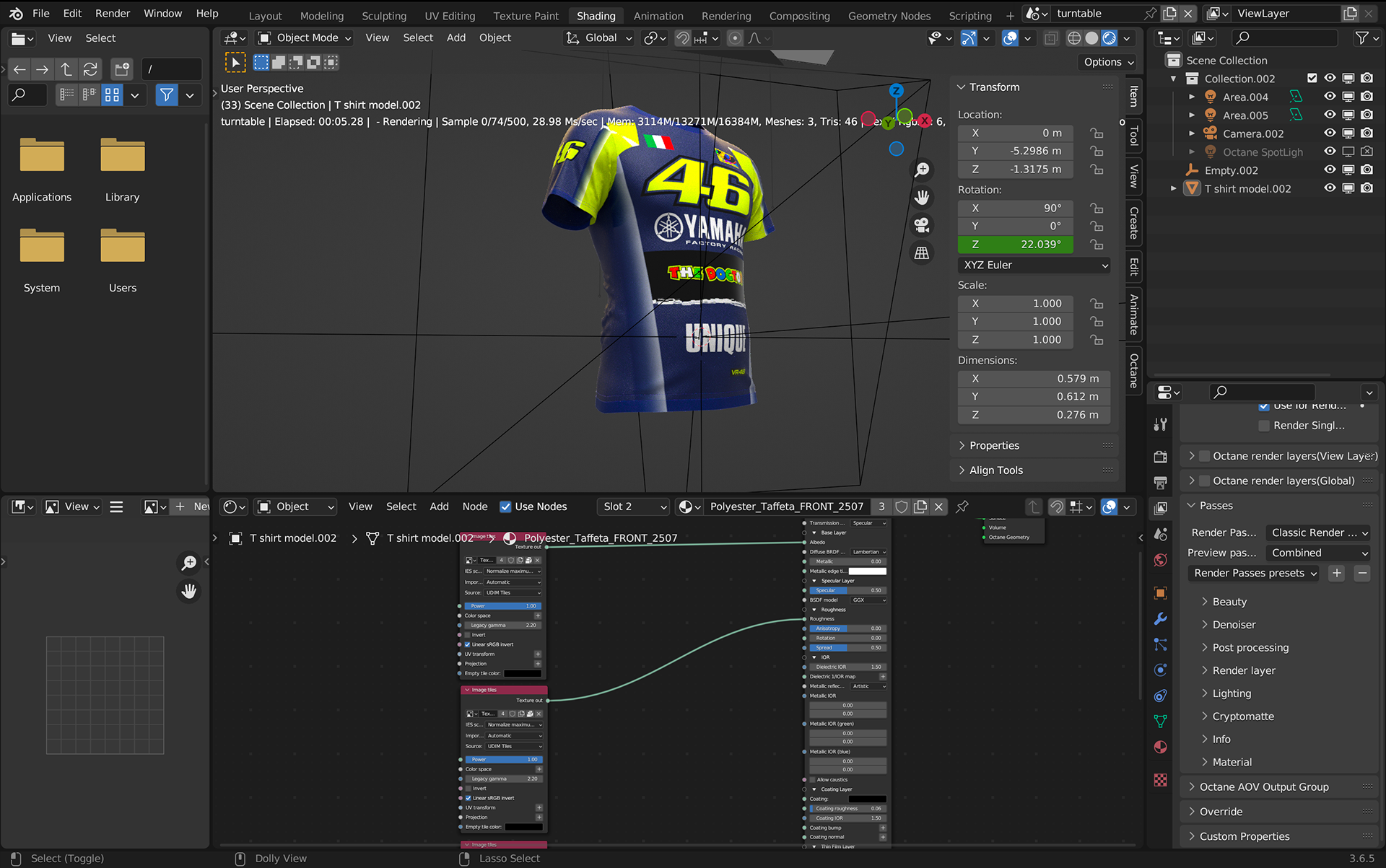Select the Material properties tab

pos(1160,747)
